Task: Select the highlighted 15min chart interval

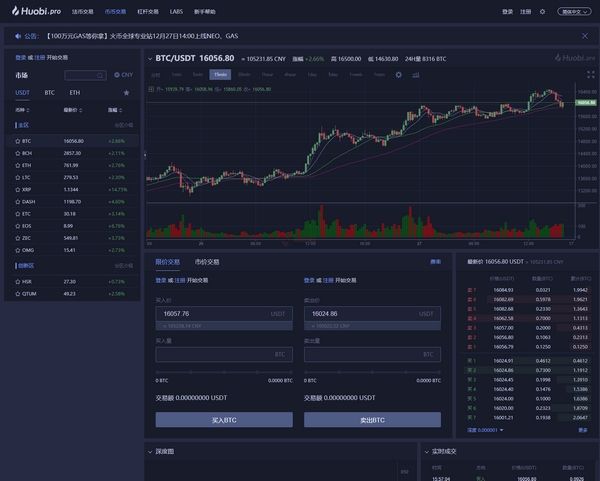Action: [x=220, y=75]
